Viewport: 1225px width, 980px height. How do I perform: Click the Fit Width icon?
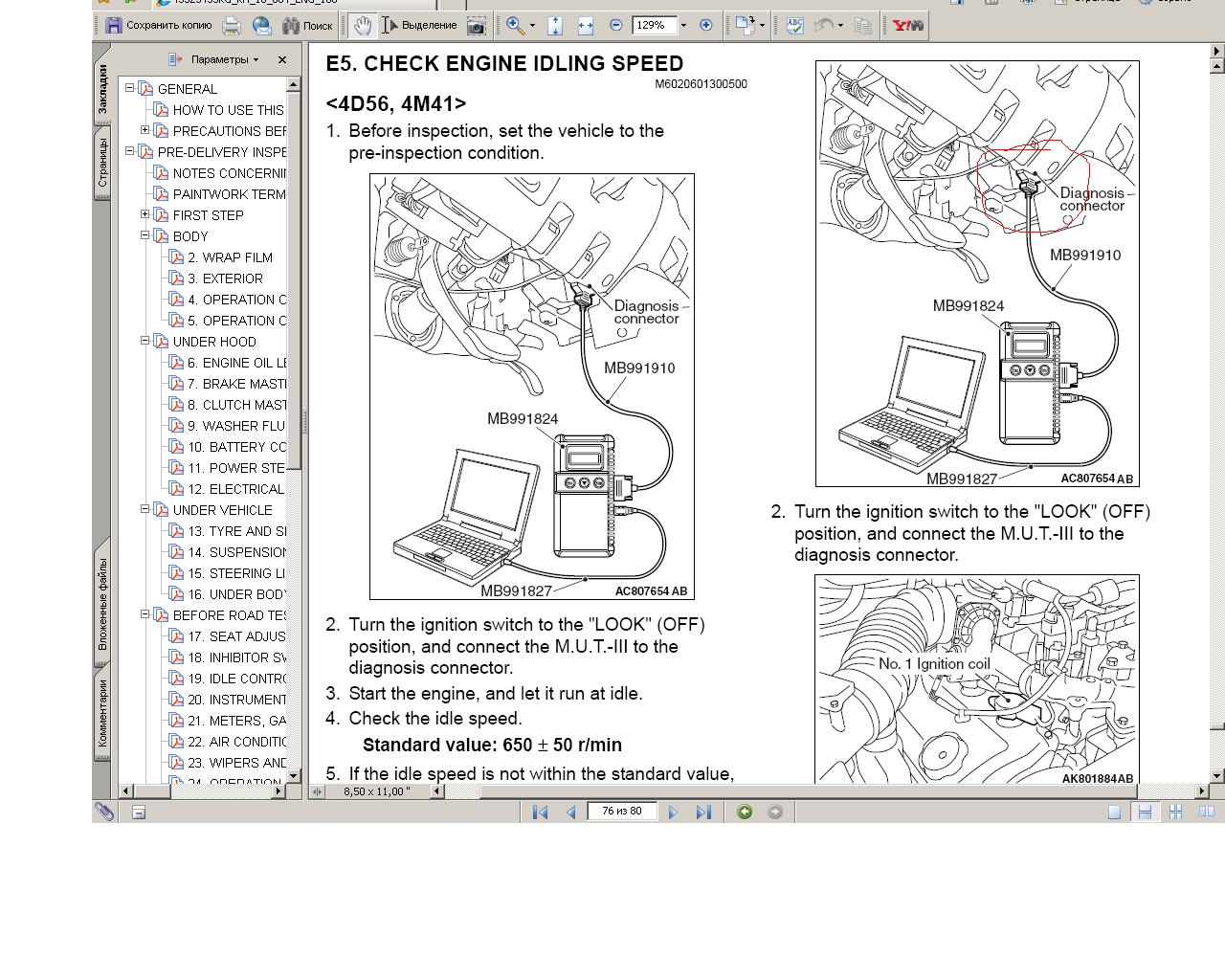click(586, 26)
